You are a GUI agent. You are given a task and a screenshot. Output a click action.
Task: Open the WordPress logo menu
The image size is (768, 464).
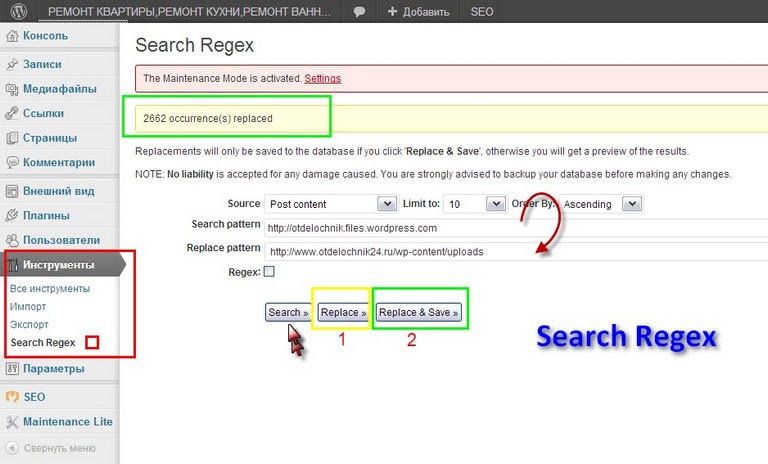19,11
